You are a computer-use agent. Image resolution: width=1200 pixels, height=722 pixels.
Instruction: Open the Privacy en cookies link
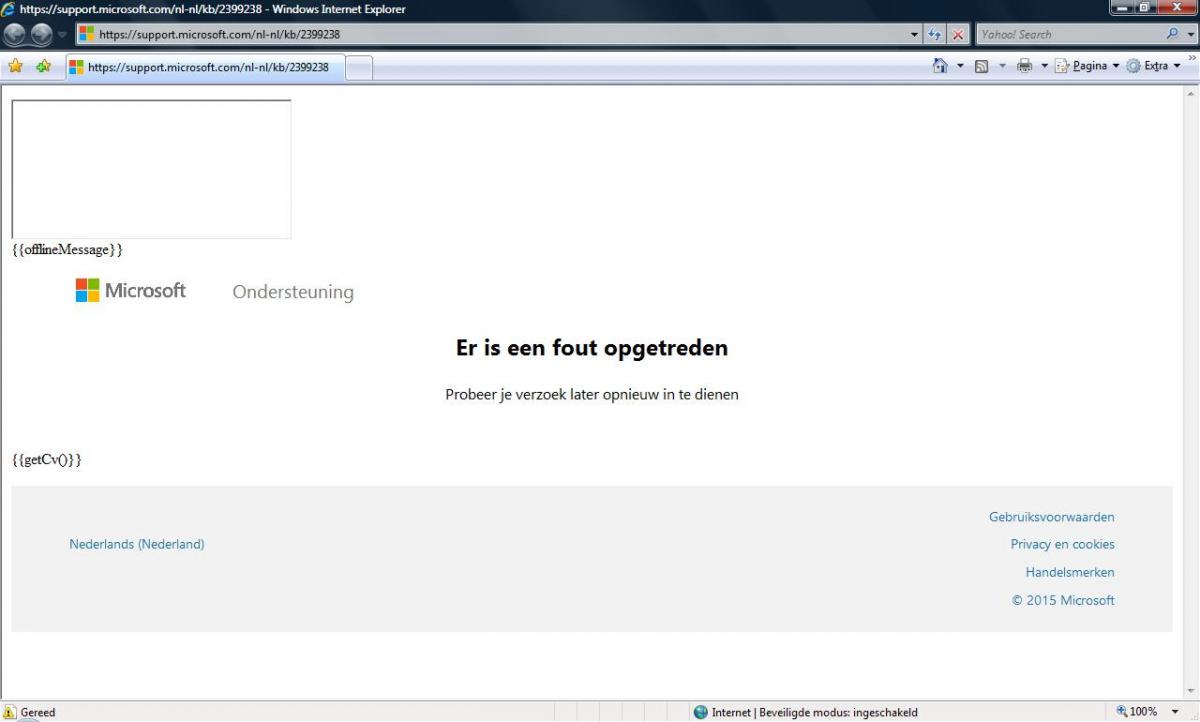(x=1063, y=544)
